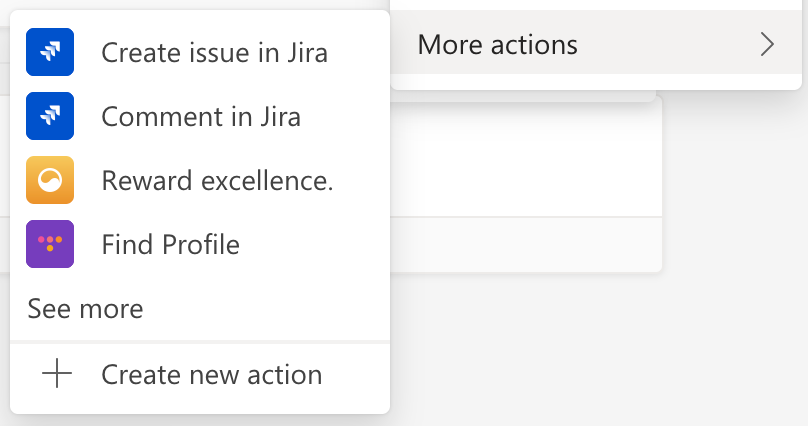The height and width of the screenshot is (426, 808).
Task: Click upper card's bottom edge under context menu
Action: [x=523, y=96]
